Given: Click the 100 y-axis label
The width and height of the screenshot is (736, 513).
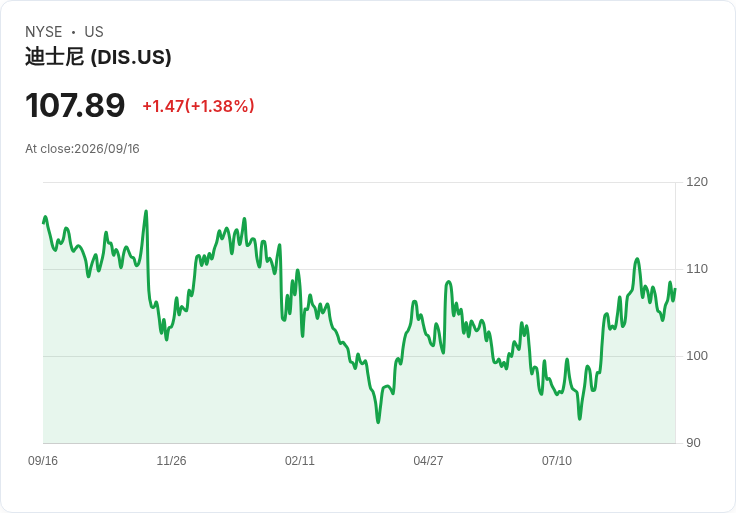Looking at the screenshot, I should pos(697,356).
